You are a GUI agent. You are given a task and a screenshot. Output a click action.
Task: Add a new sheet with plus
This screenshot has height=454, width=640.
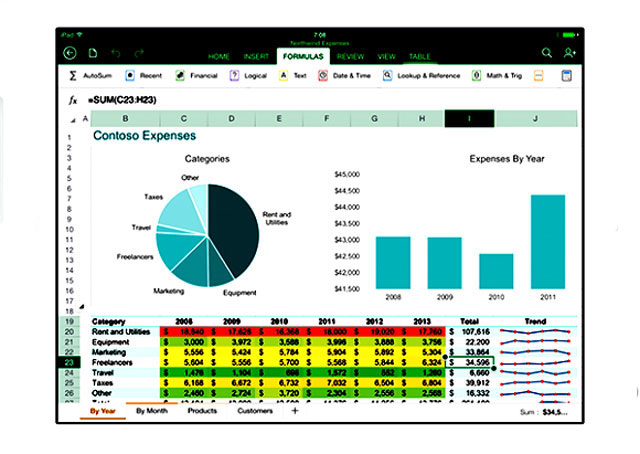point(295,411)
